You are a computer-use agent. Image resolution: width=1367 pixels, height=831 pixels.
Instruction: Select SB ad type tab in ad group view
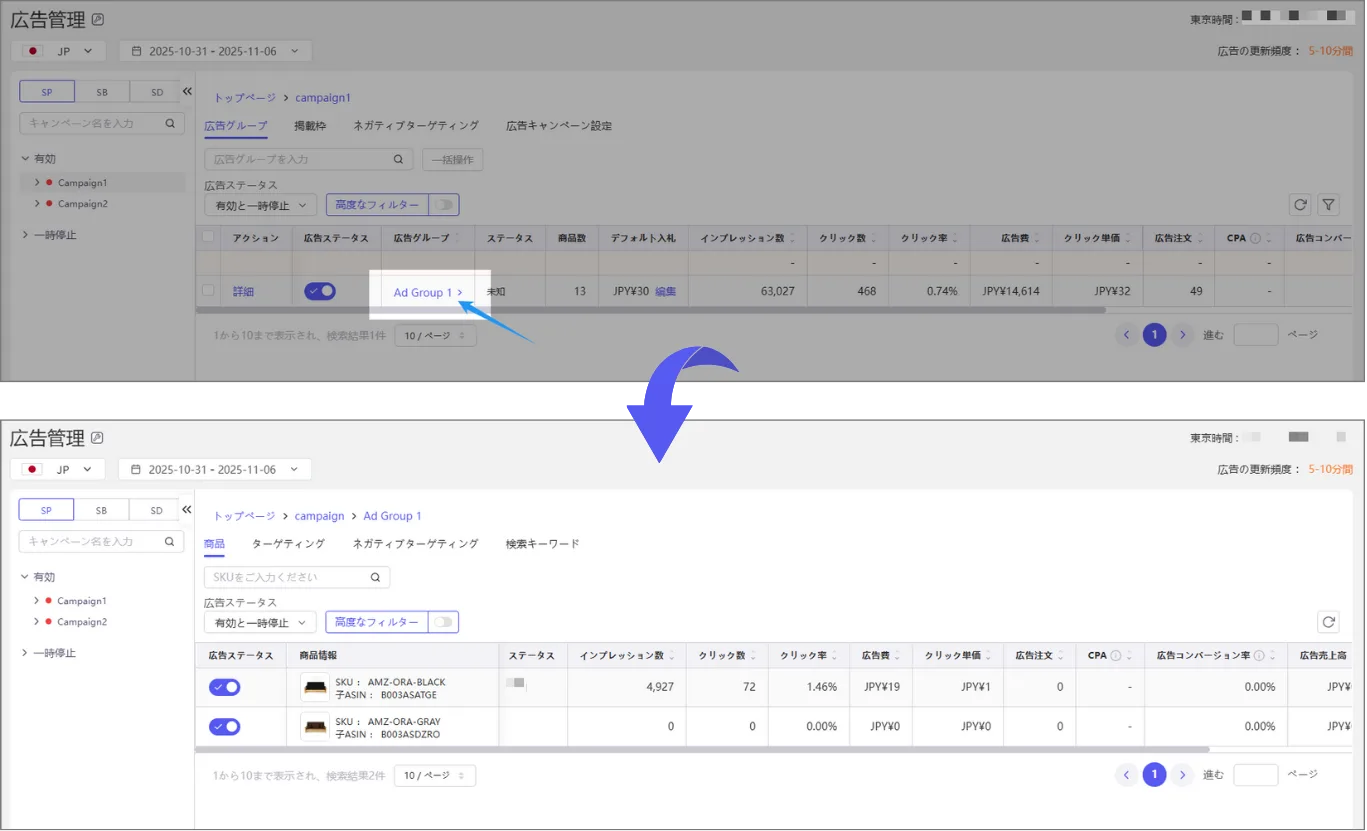(102, 91)
